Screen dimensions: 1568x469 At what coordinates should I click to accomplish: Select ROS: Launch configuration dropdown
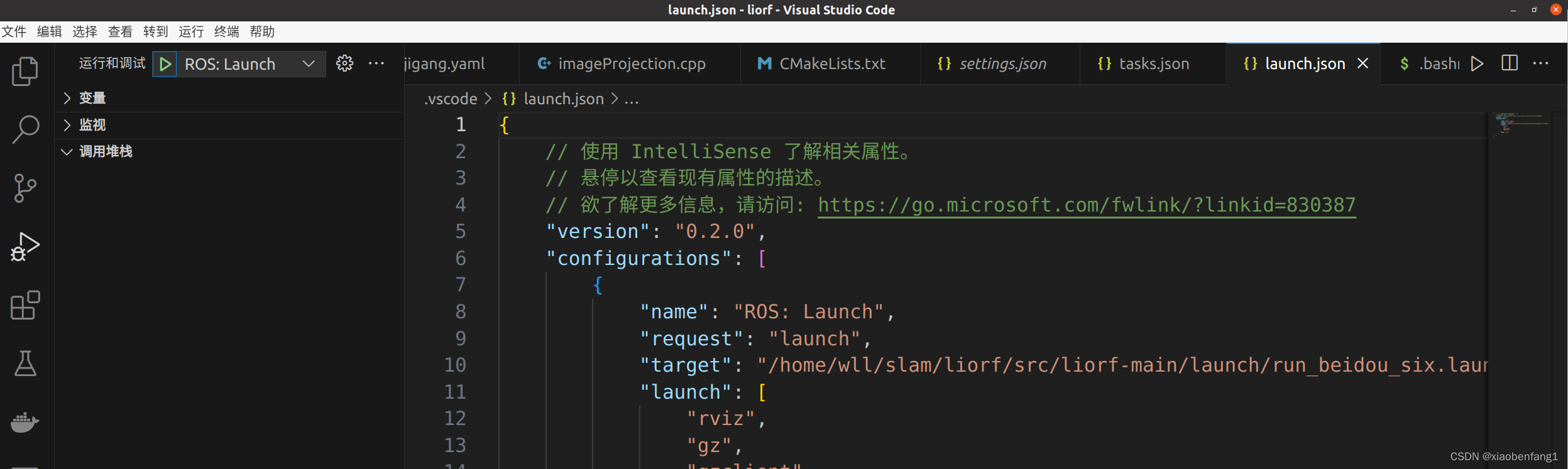pos(251,64)
